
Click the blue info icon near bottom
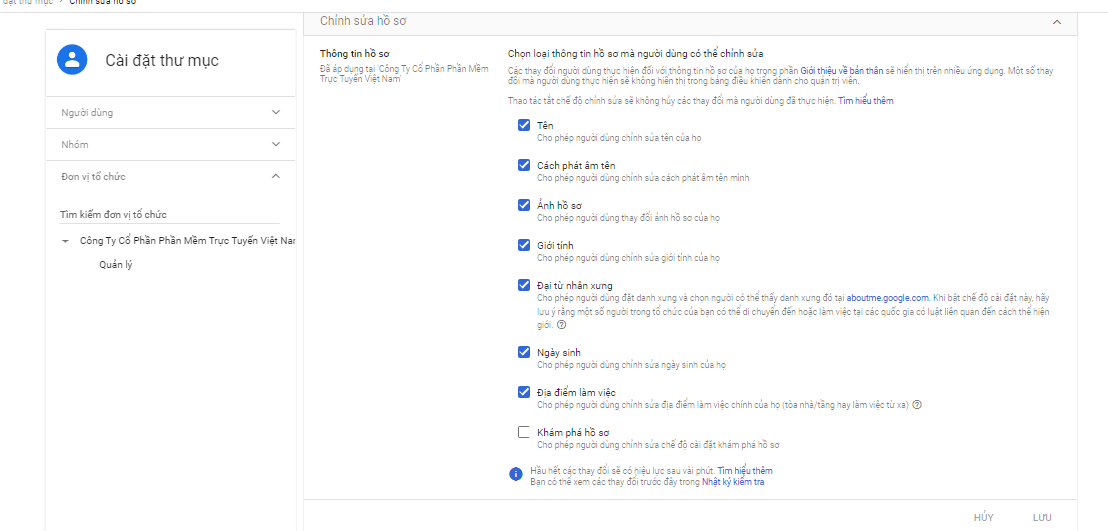pos(516,474)
